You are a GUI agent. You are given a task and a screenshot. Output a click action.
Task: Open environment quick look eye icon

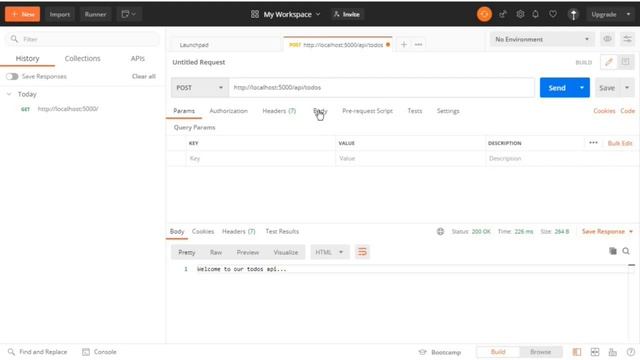coord(607,39)
